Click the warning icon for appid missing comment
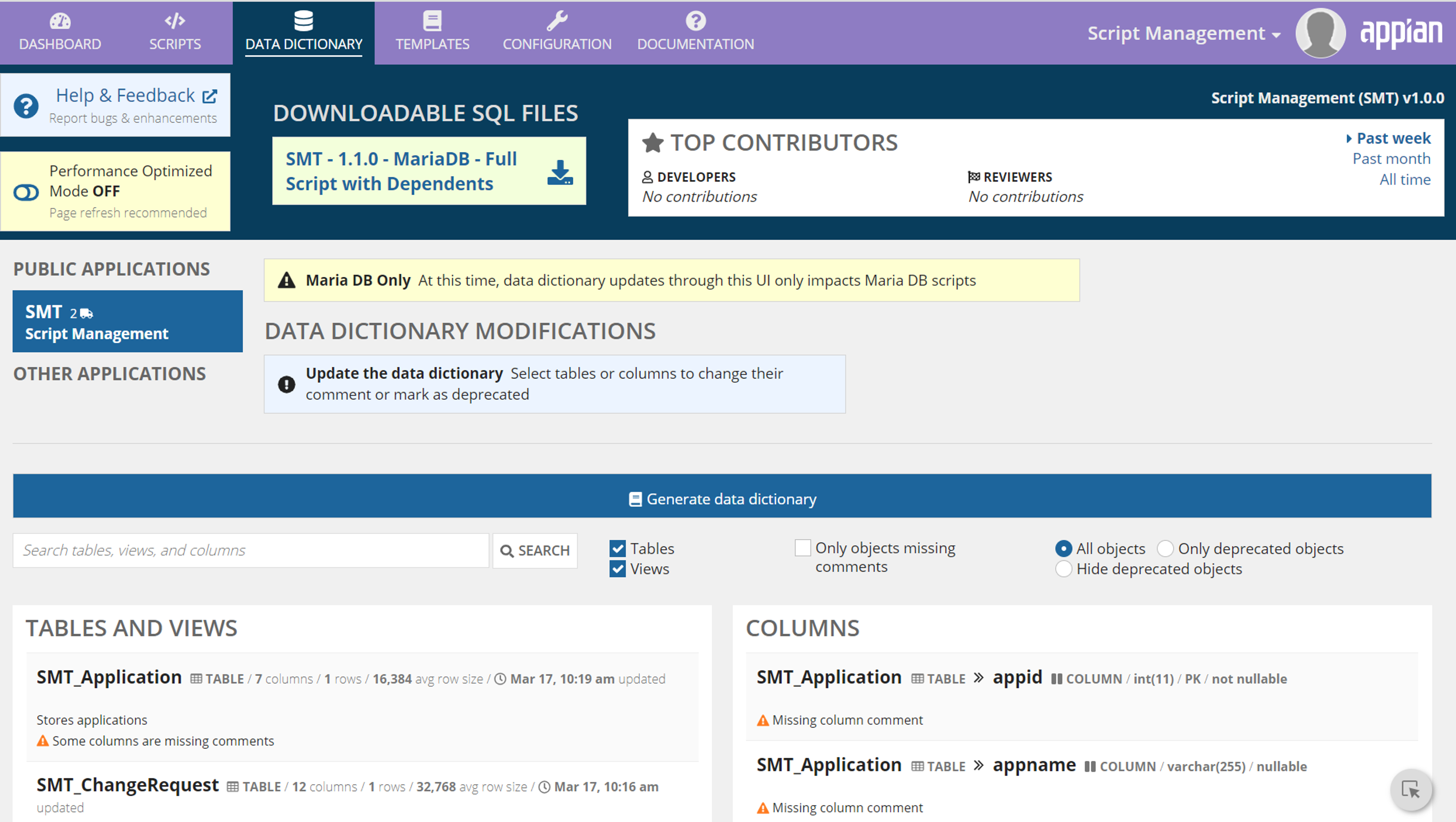Image resolution: width=1456 pixels, height=822 pixels. pyautogui.click(x=763, y=720)
